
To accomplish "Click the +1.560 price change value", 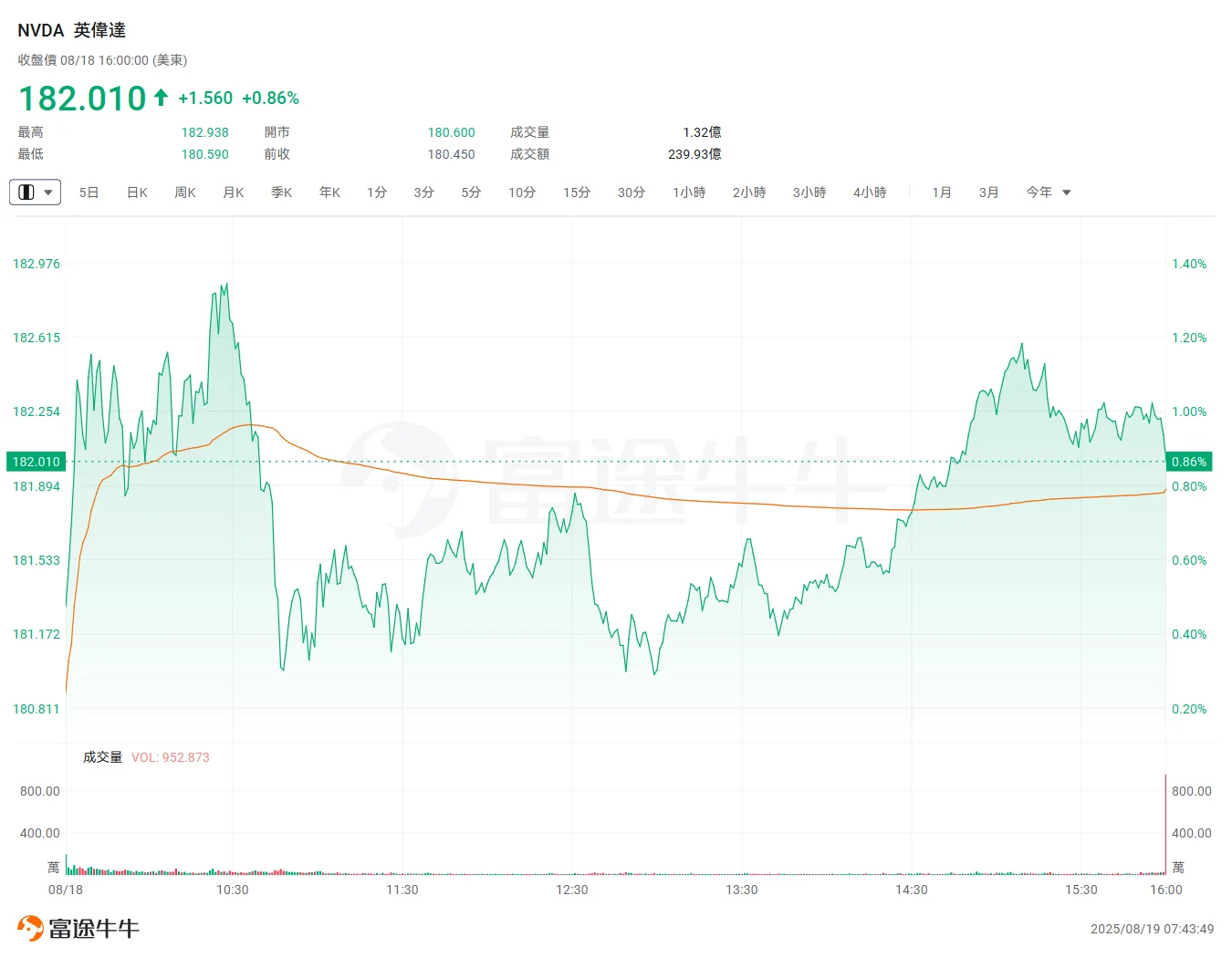I will pos(205,98).
